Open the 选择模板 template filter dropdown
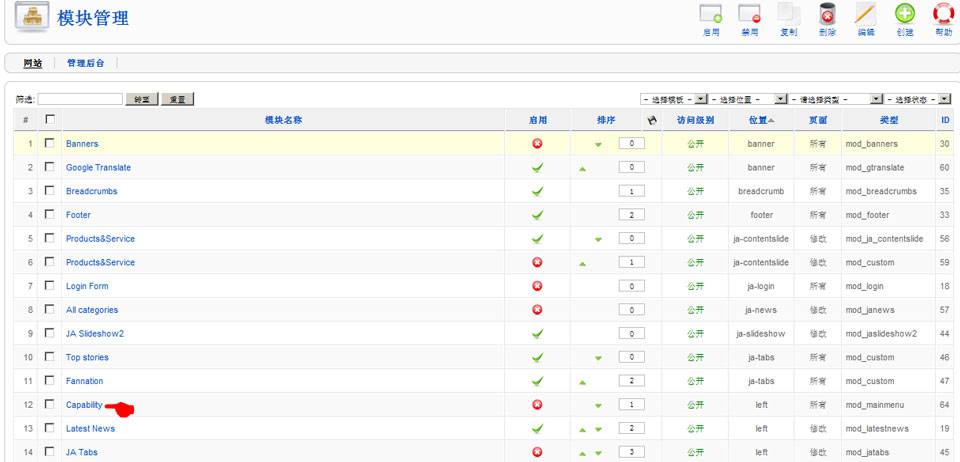 pyautogui.click(x=673, y=99)
